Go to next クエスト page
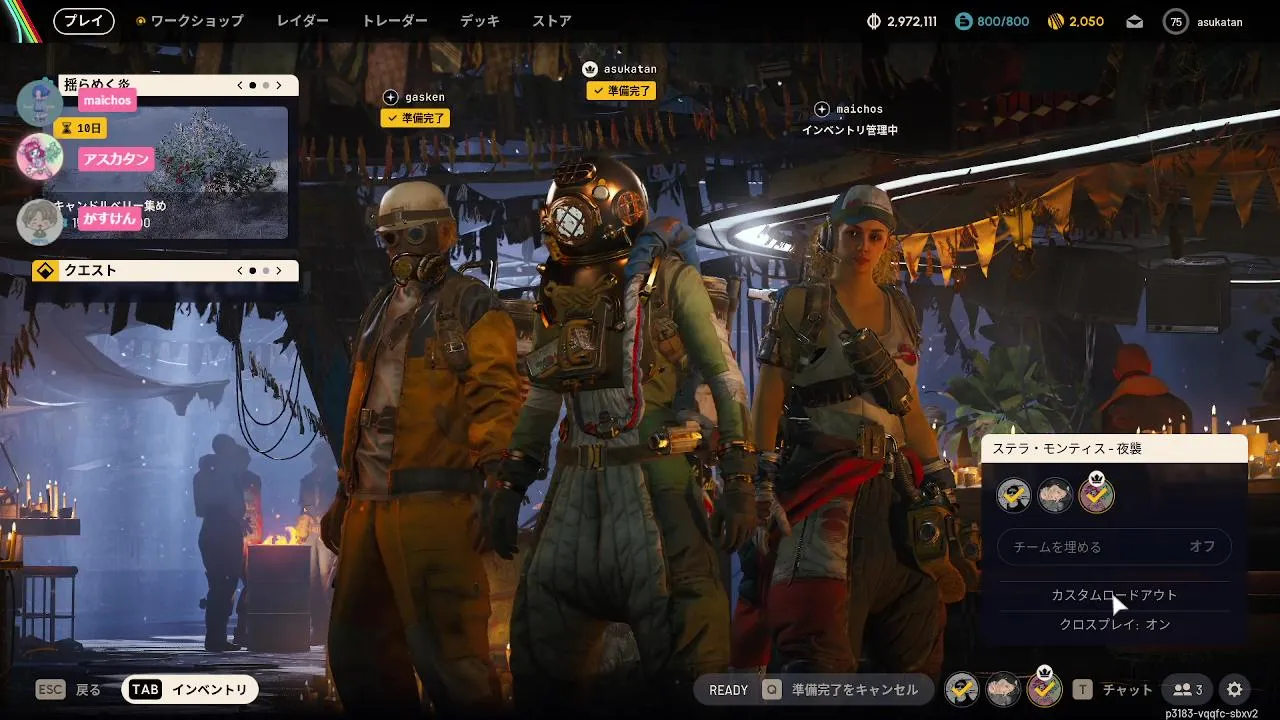 pyautogui.click(x=279, y=271)
